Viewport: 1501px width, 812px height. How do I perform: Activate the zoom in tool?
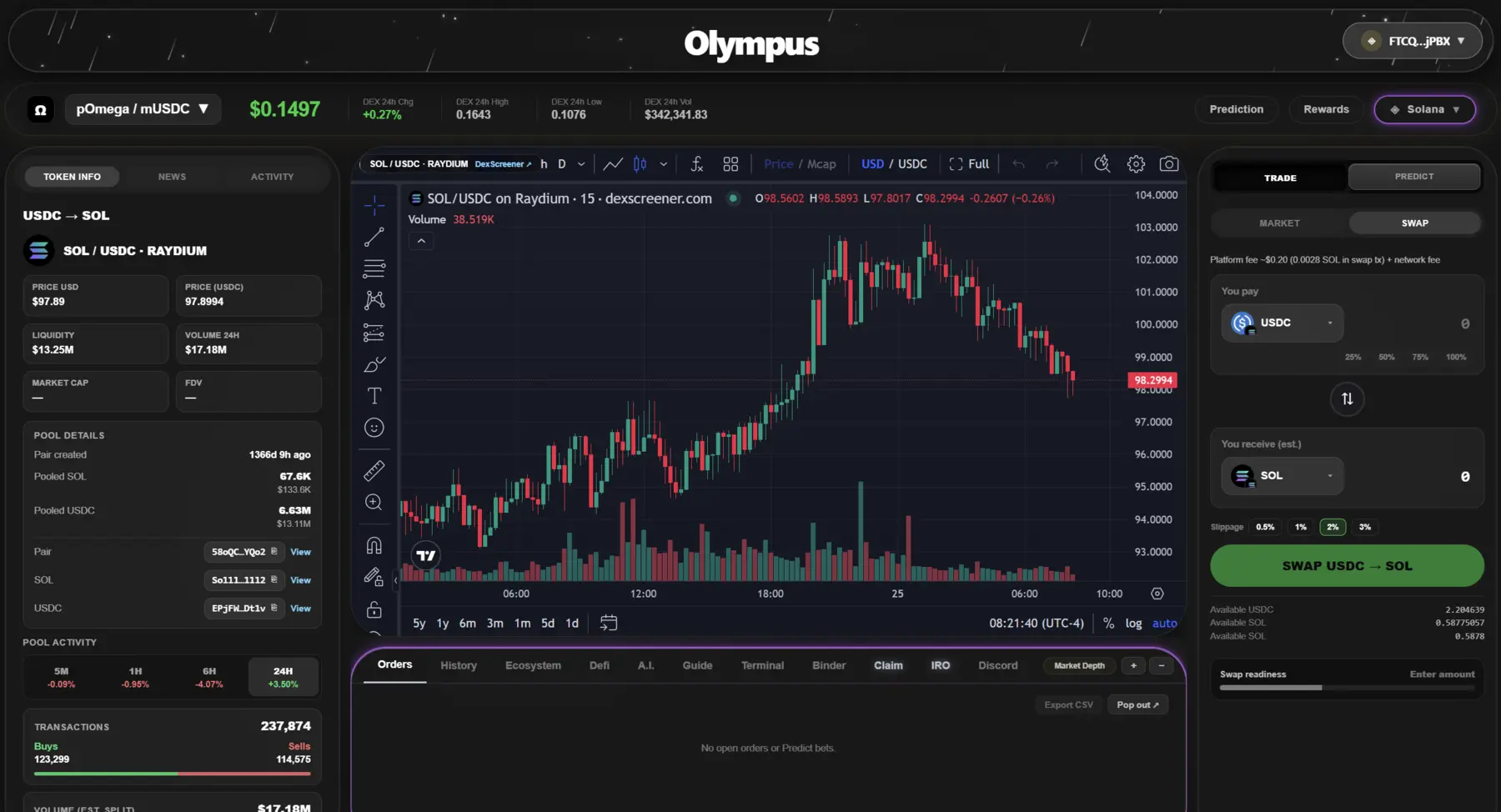point(374,503)
